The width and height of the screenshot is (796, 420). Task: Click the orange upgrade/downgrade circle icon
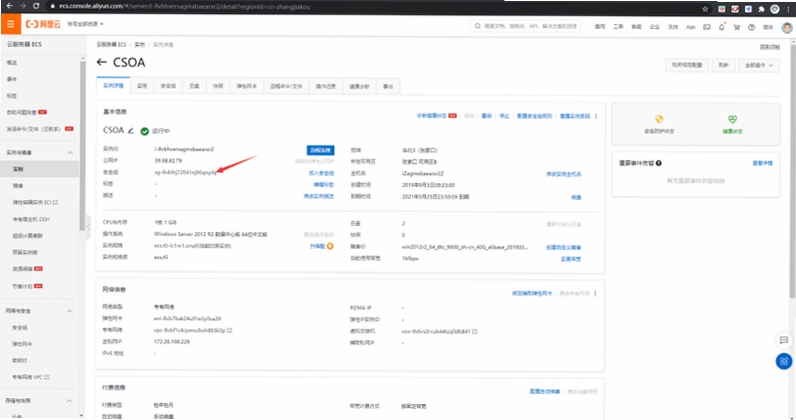(x=330, y=246)
